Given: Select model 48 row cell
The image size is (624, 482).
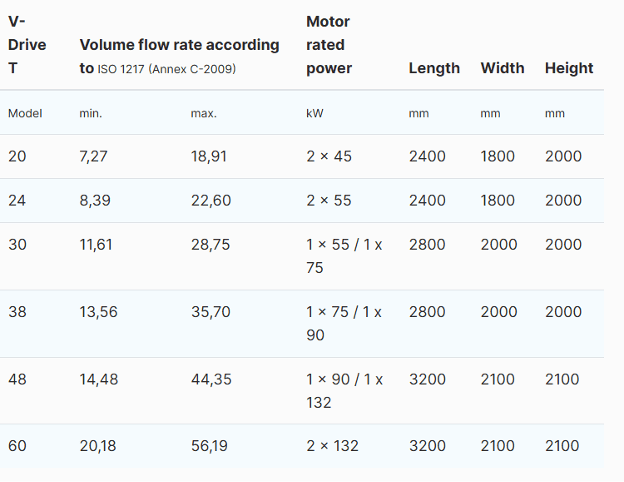Looking at the screenshot, I should point(18,379).
